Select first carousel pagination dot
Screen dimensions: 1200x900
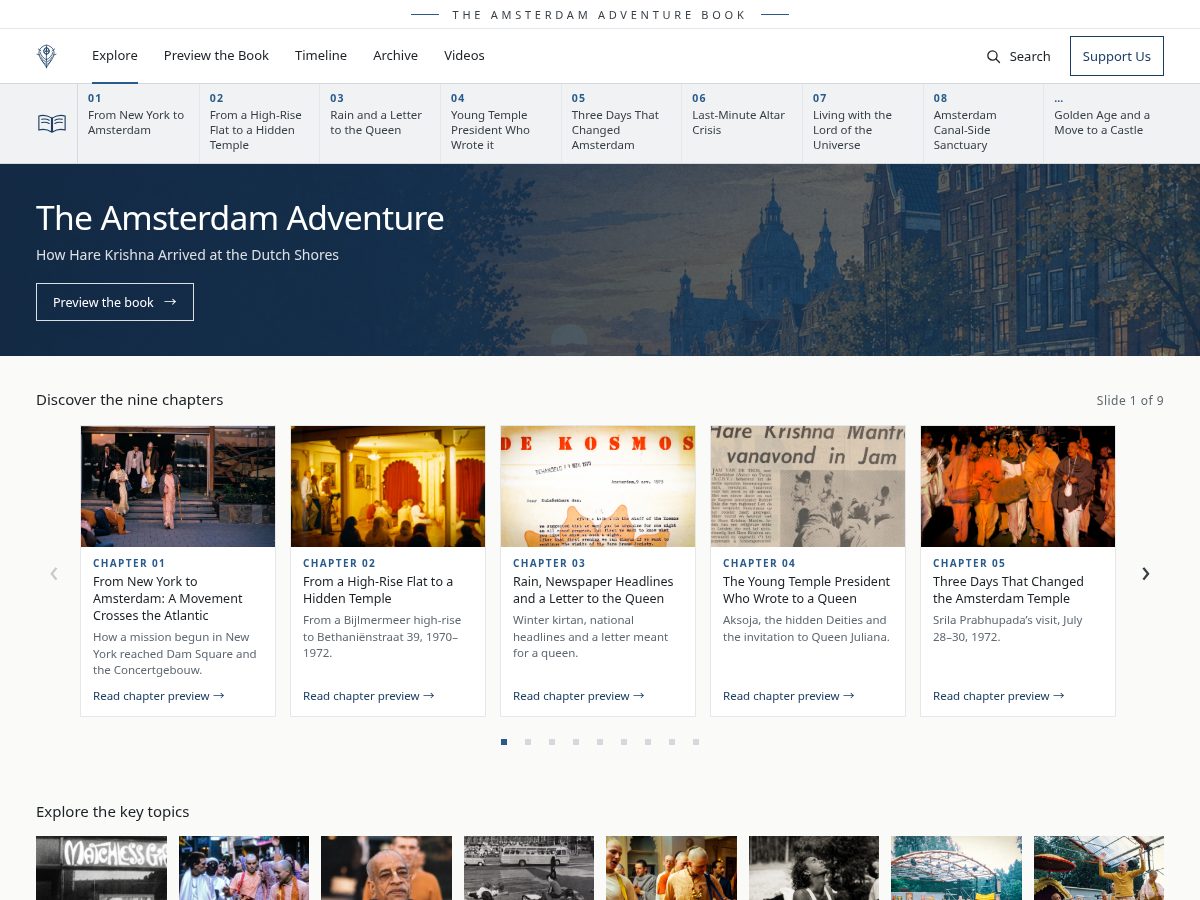click(x=504, y=742)
